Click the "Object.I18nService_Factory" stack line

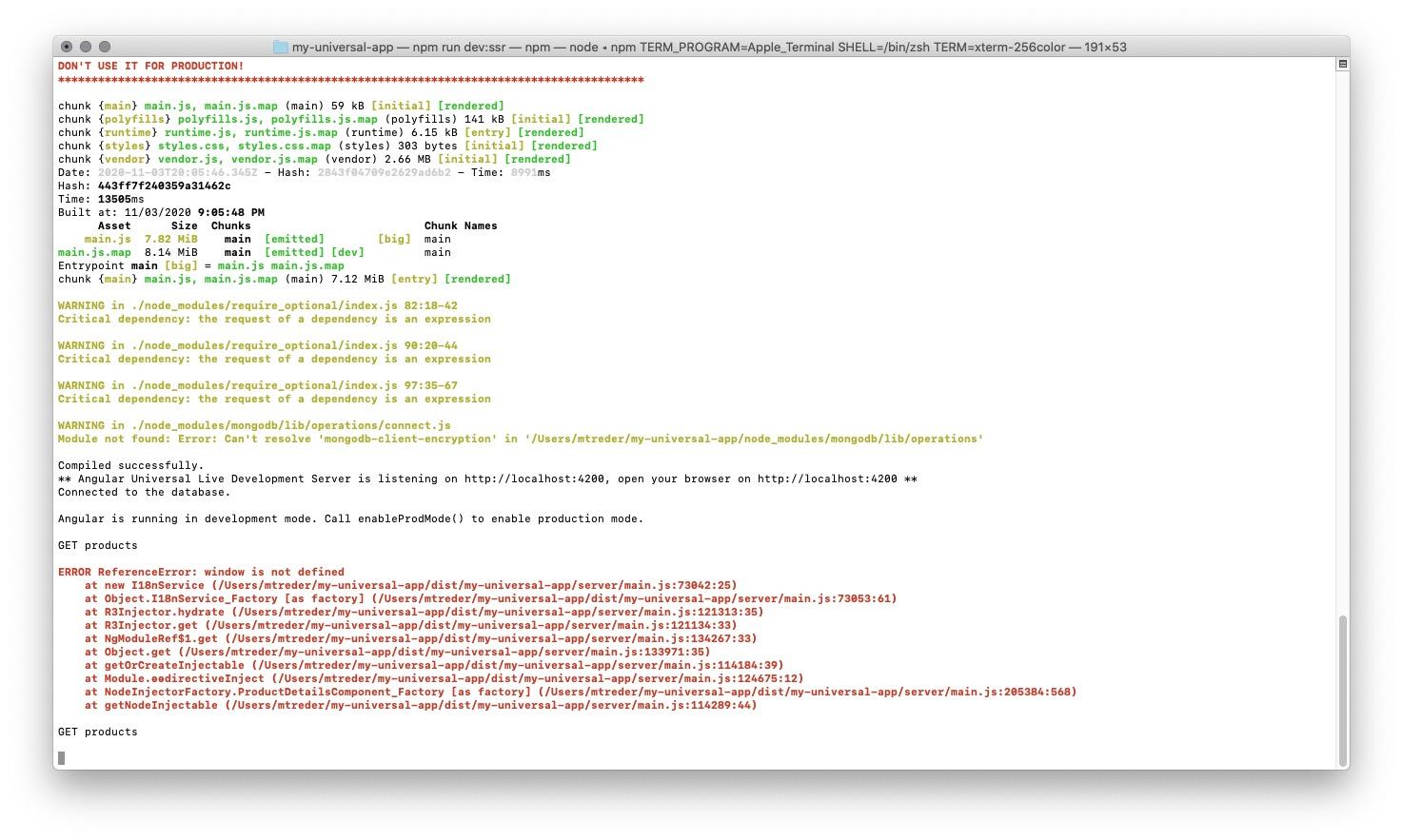(490, 598)
